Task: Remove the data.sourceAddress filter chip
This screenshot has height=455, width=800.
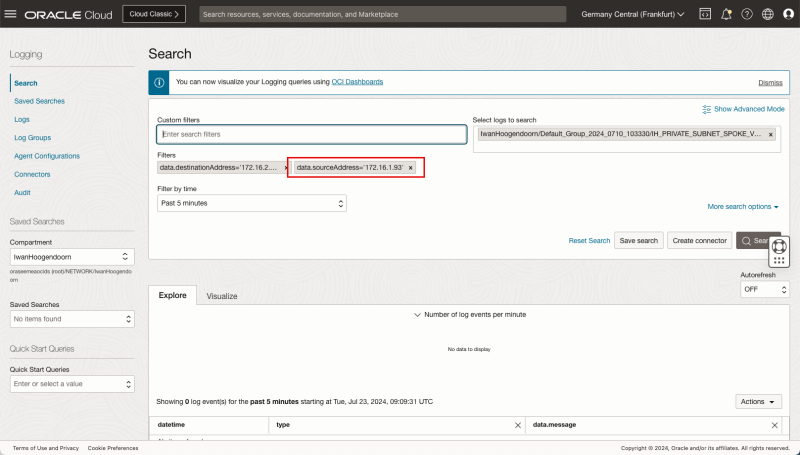Action: pyautogui.click(x=410, y=167)
